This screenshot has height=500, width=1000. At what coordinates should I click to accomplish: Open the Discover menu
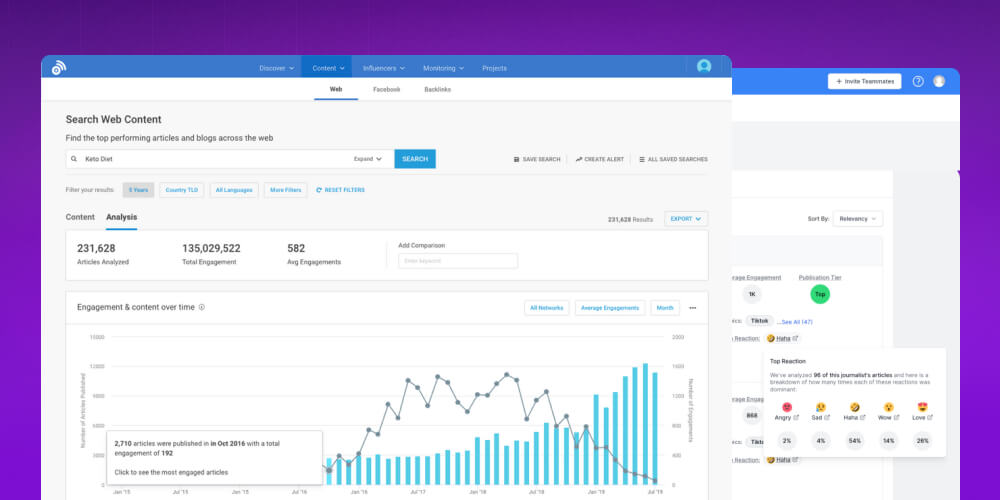[x=277, y=68]
